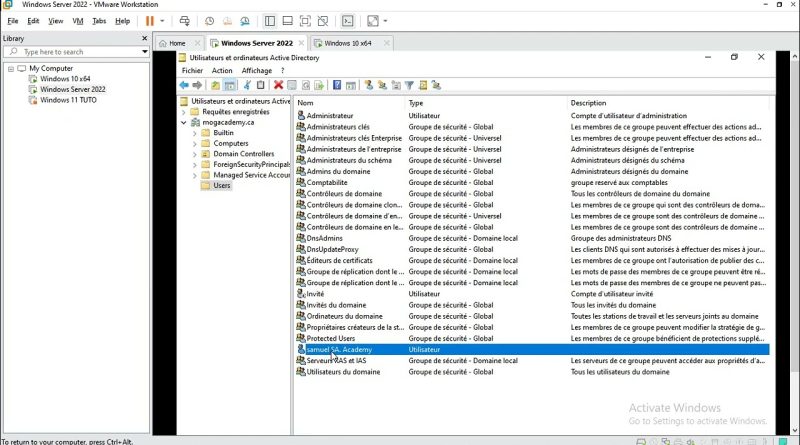The width and height of the screenshot is (800, 445).
Task: Show the VMware console view
Action: click(347, 21)
